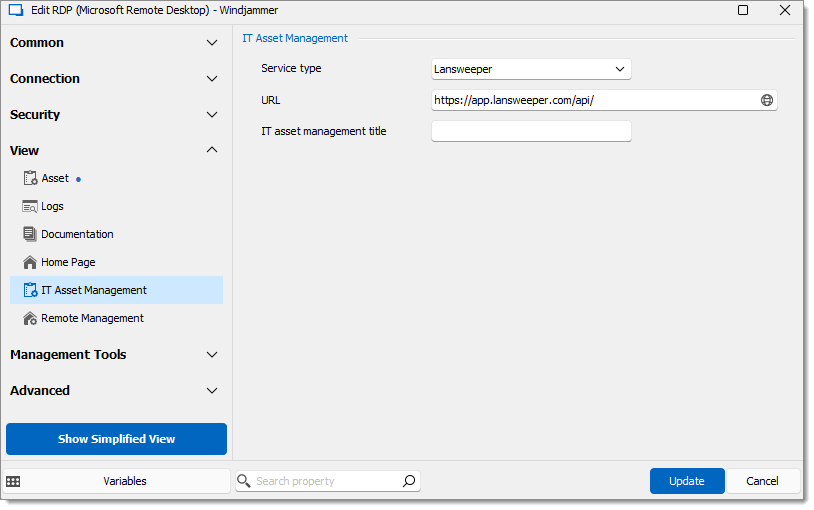Close the Edit RDP window
This screenshot has width=814, height=510.
[x=784, y=10]
